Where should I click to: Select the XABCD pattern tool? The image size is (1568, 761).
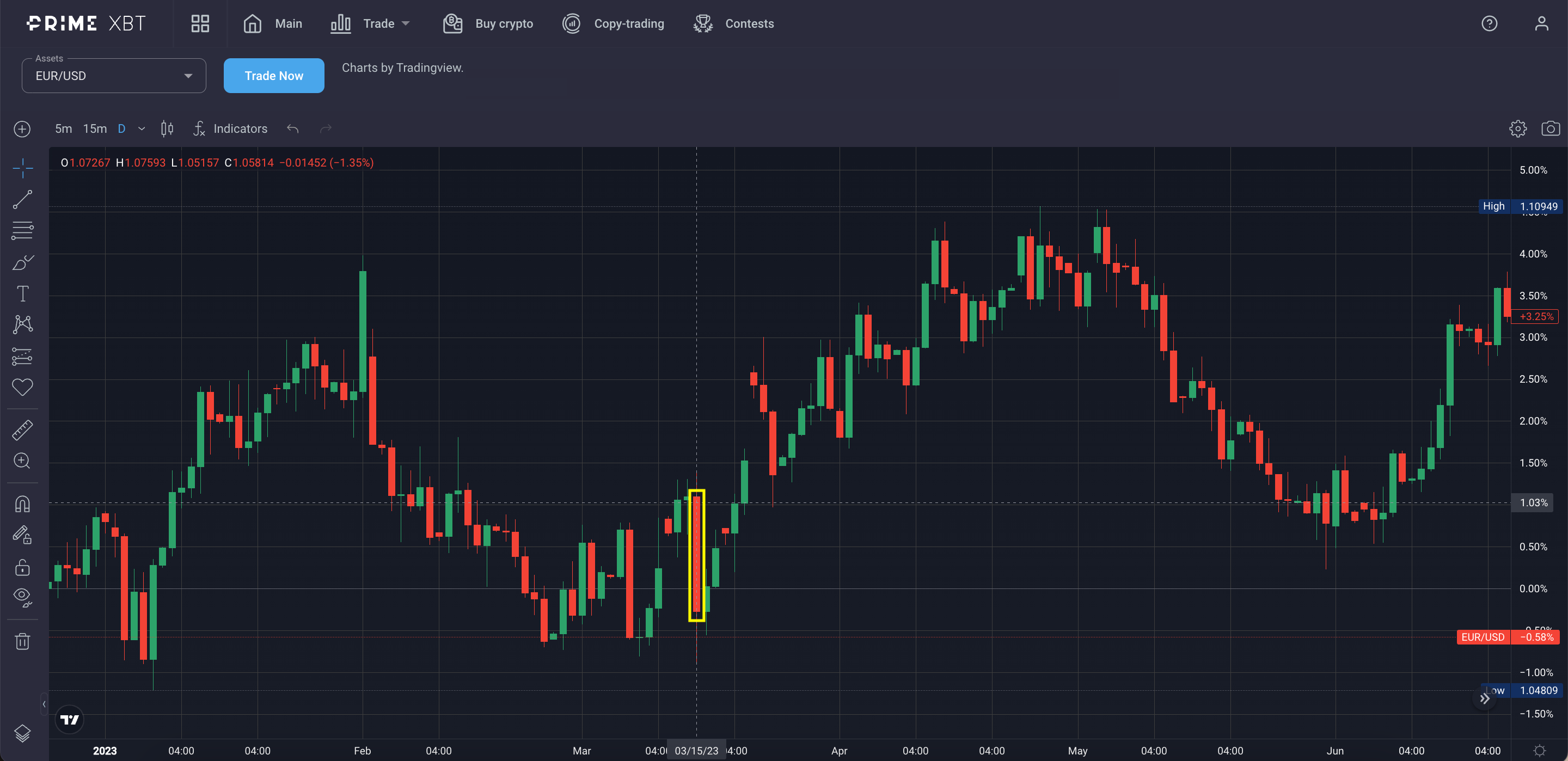22,324
